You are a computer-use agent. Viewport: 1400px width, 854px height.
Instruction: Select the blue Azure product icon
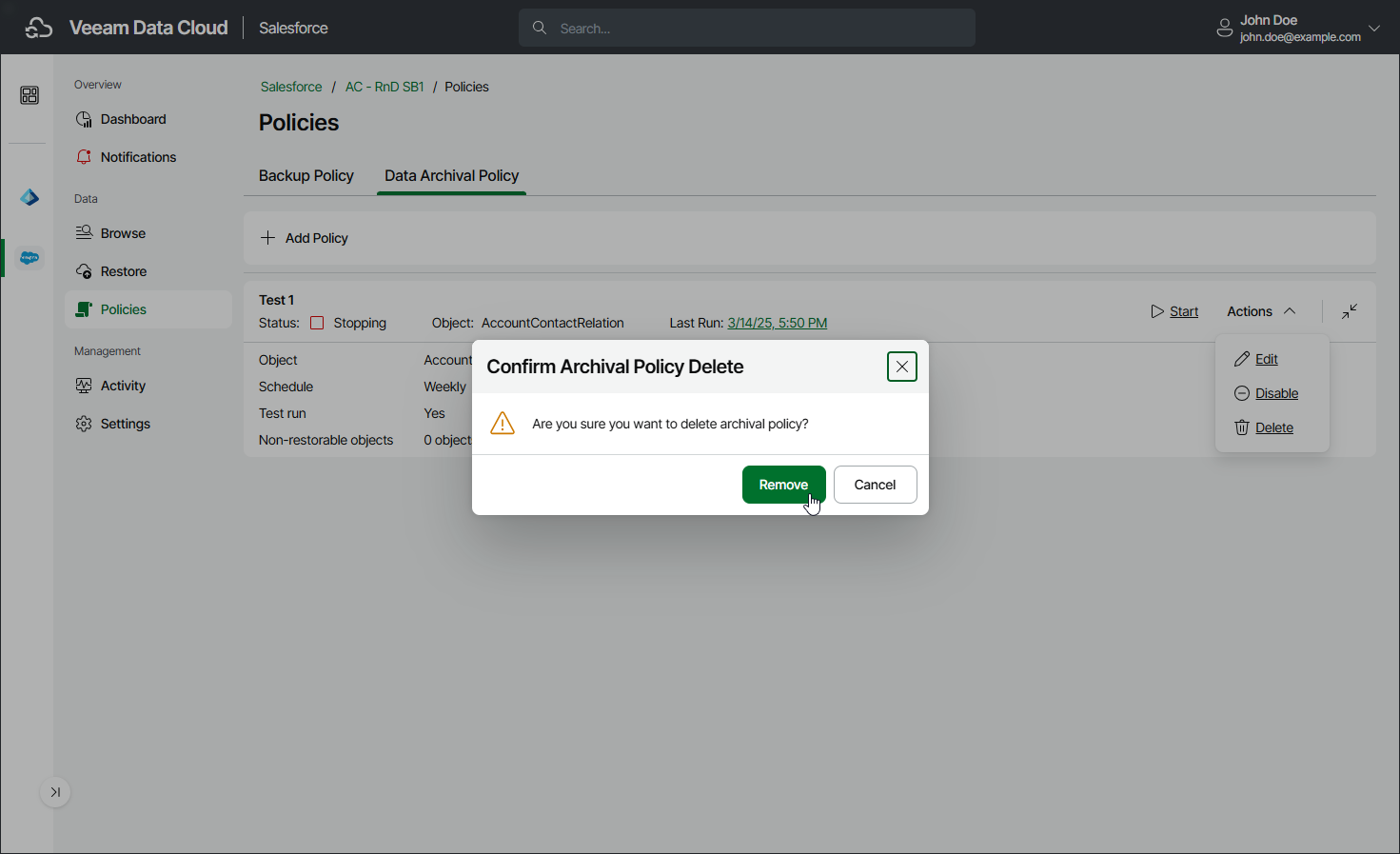tap(30, 197)
